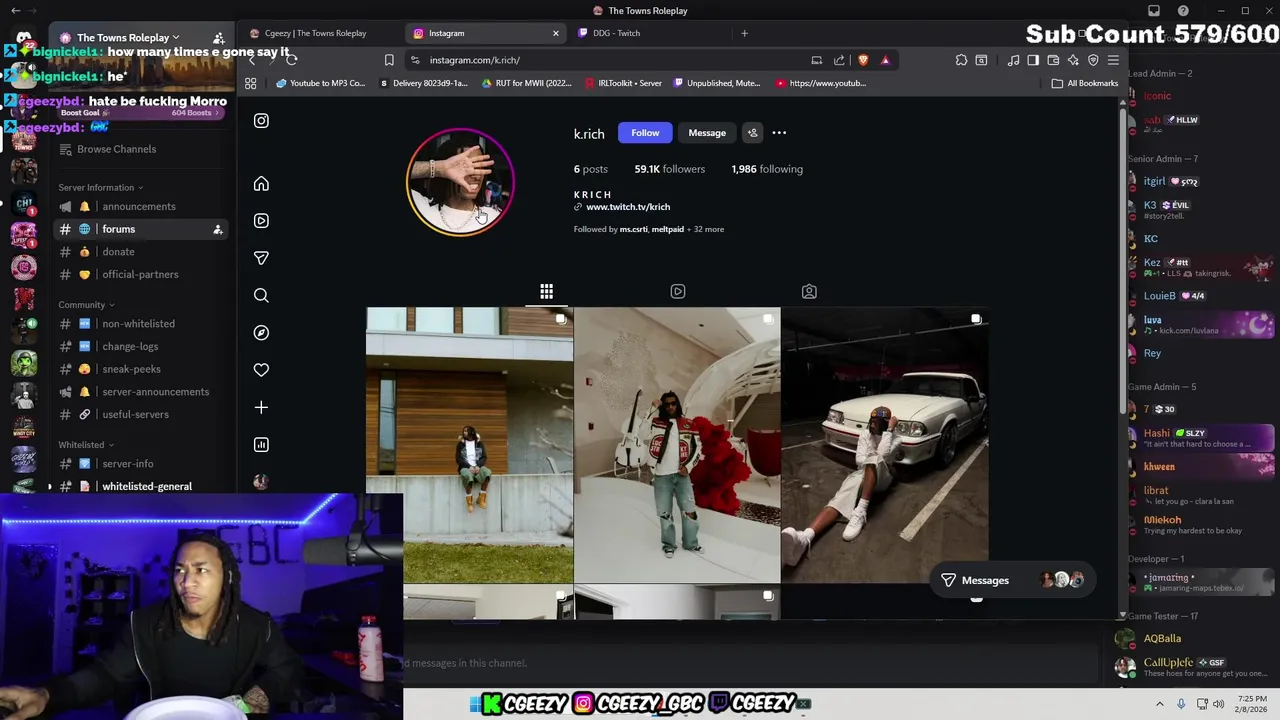Click invite icon next to forums channel

pyautogui.click(x=217, y=230)
